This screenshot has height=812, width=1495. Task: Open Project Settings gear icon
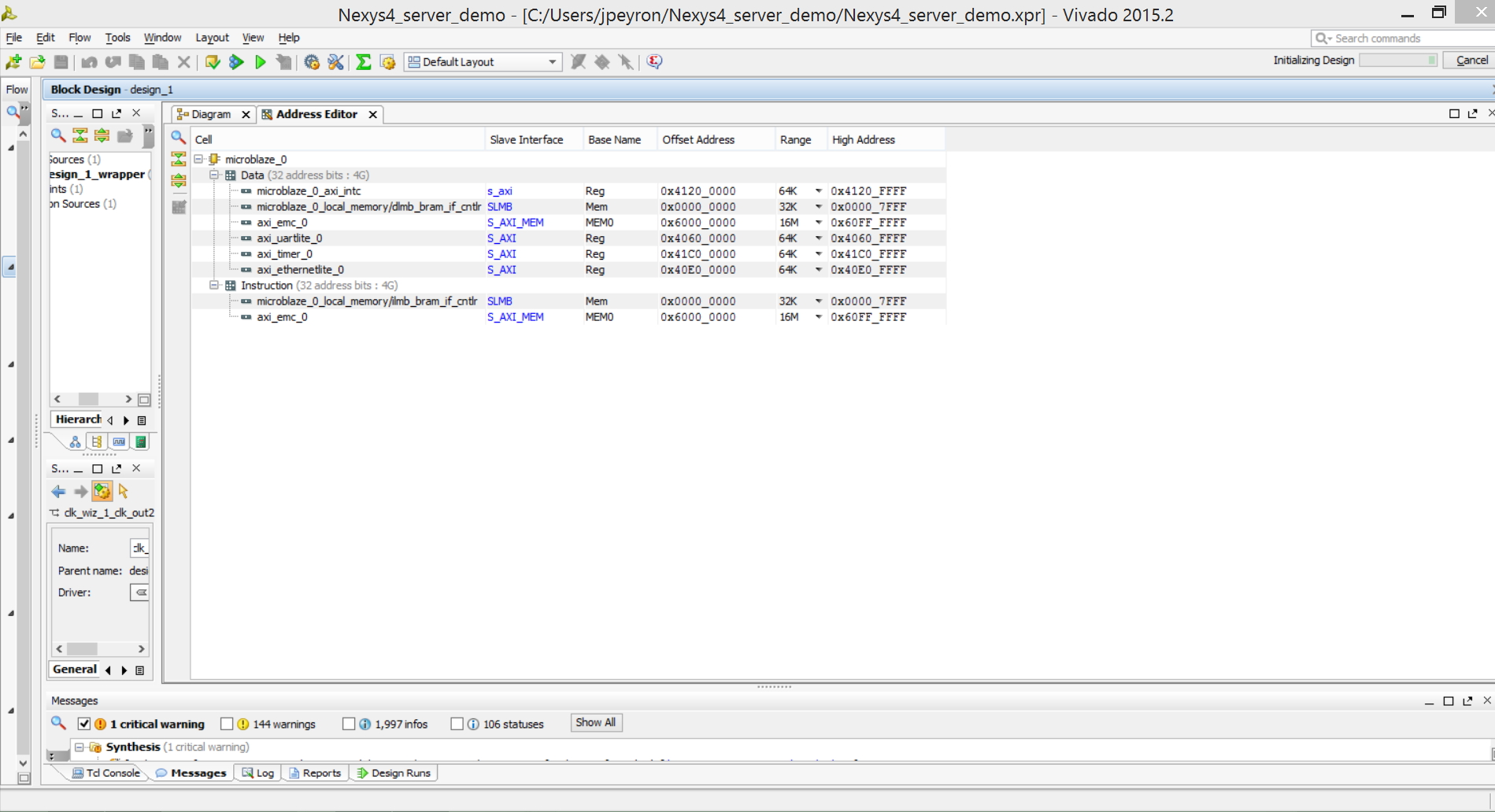coord(312,62)
